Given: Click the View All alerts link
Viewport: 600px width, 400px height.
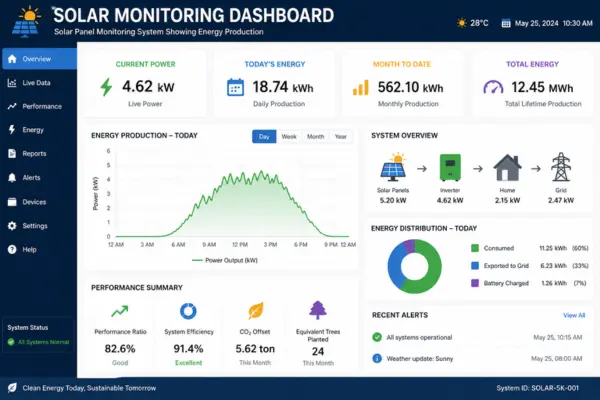Looking at the screenshot, I should (574, 315).
